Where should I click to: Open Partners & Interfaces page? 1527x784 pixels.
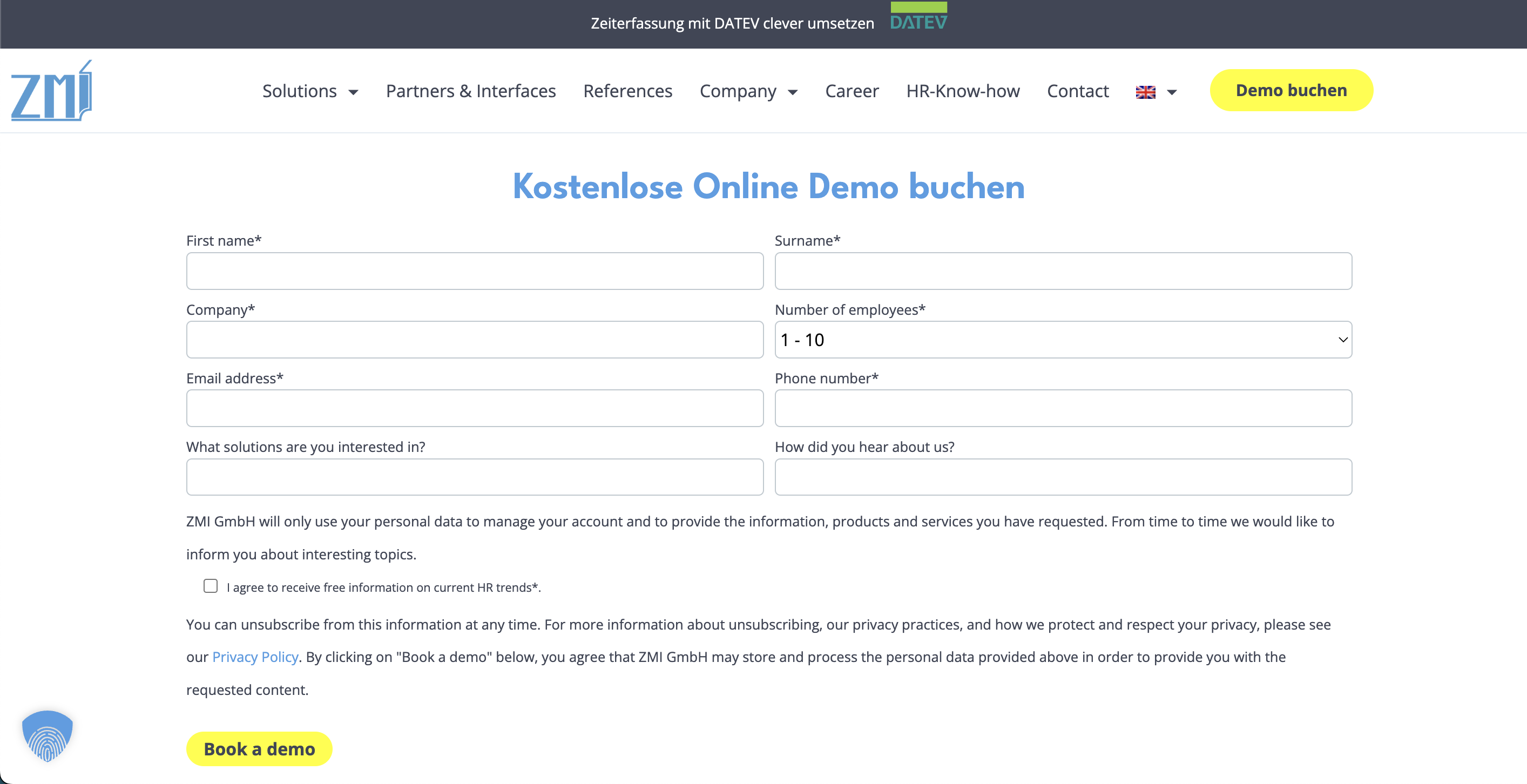point(471,91)
